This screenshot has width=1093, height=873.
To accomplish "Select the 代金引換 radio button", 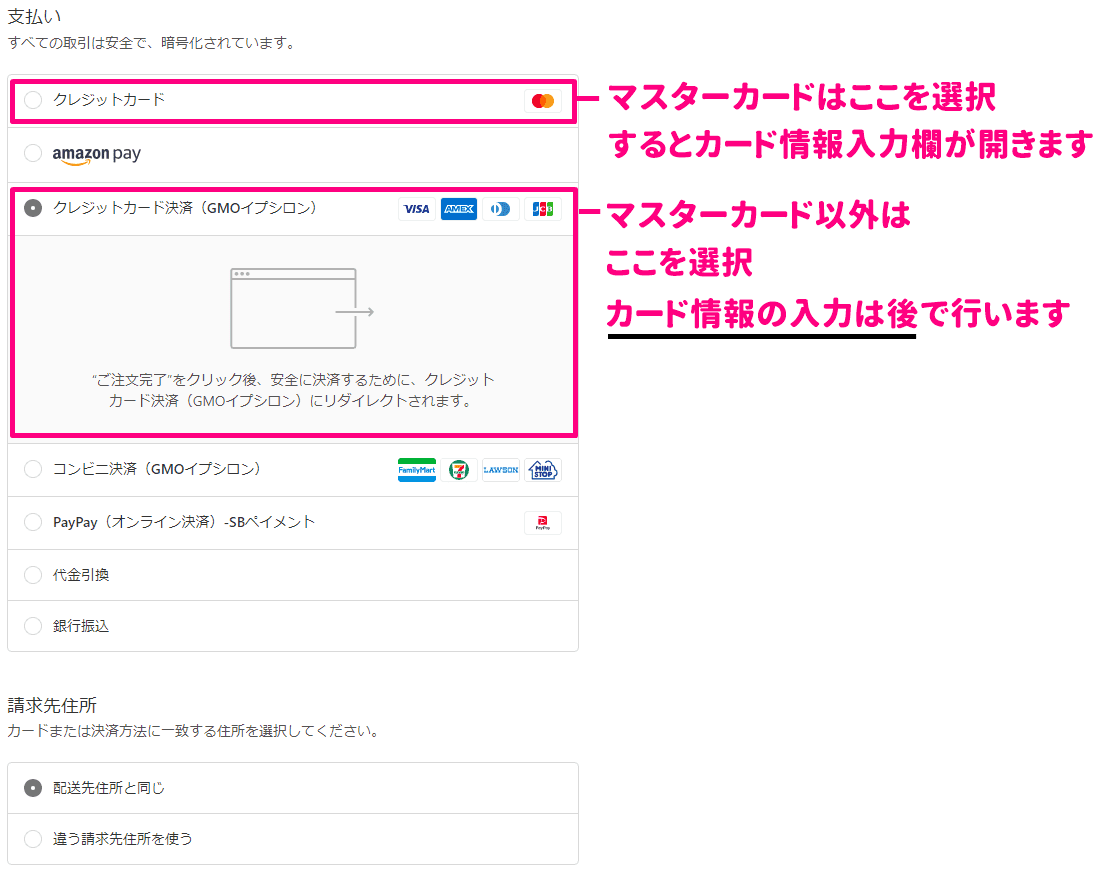I will pyautogui.click(x=33, y=575).
